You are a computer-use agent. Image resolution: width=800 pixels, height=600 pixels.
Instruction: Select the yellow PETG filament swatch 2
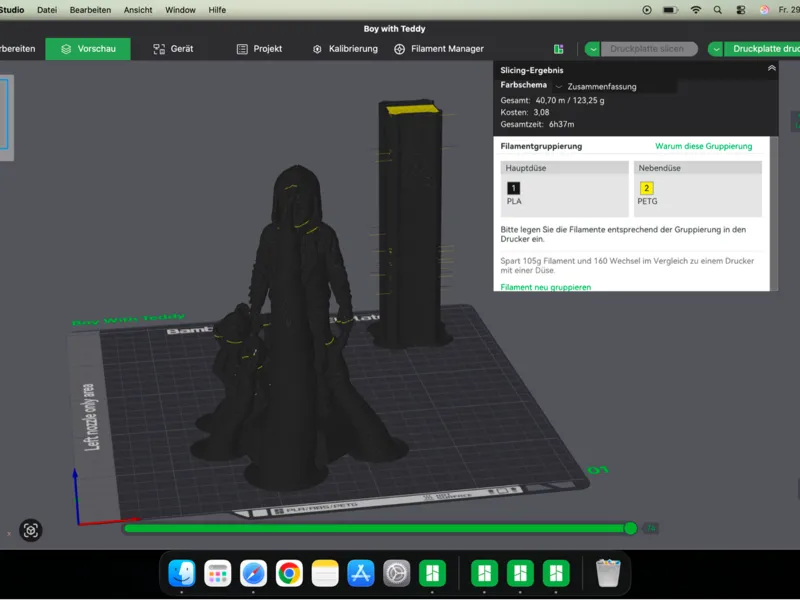pos(646,188)
